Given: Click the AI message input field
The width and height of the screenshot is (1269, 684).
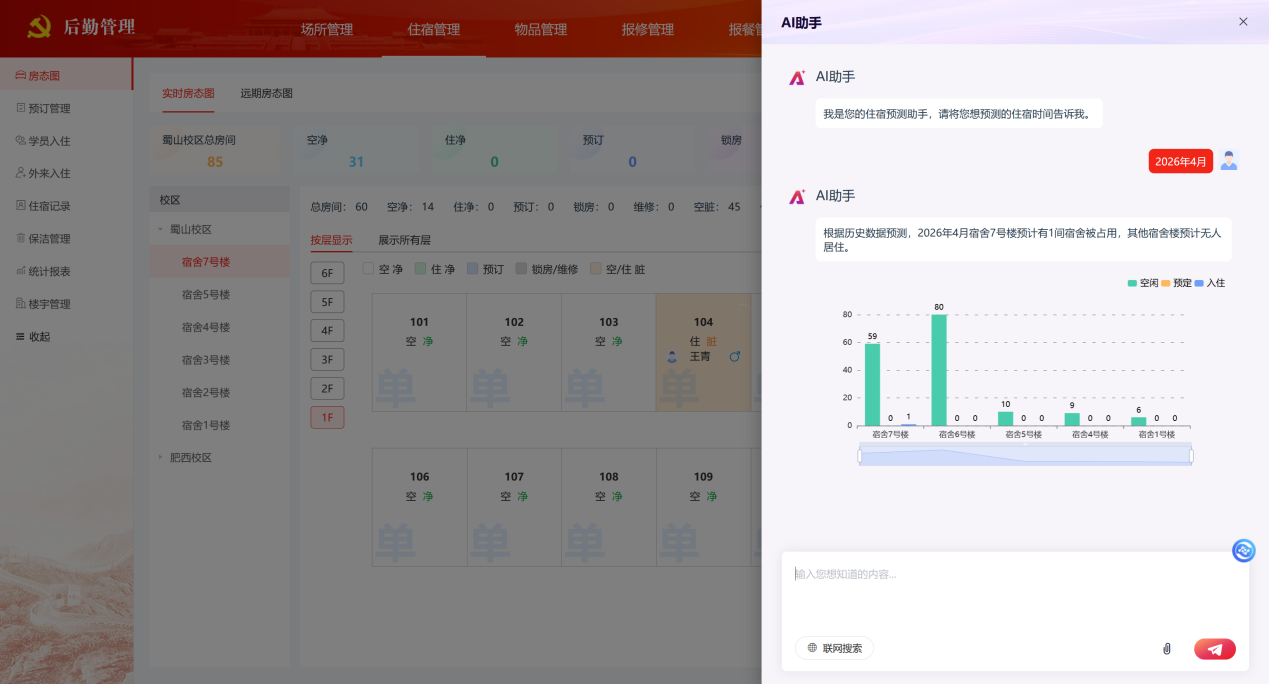Looking at the screenshot, I should 1014,590.
